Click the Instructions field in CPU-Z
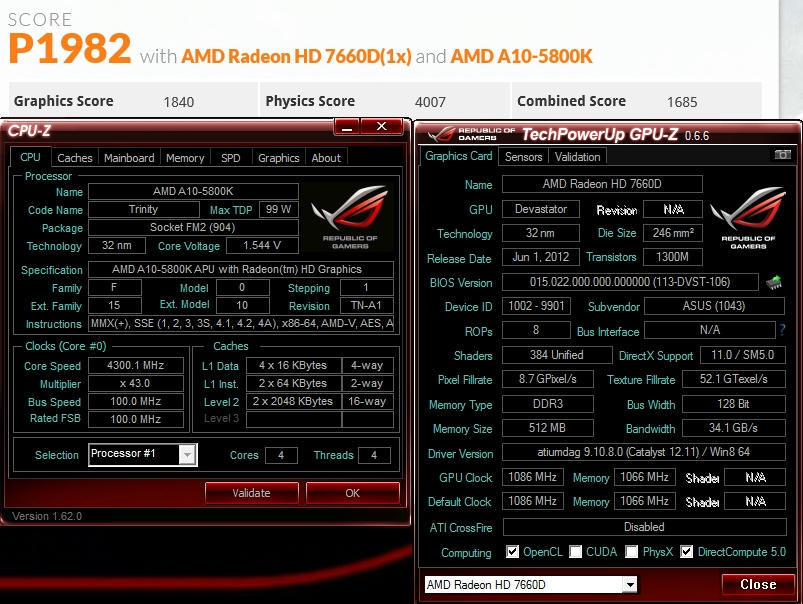The height and width of the screenshot is (604, 803). click(241, 324)
